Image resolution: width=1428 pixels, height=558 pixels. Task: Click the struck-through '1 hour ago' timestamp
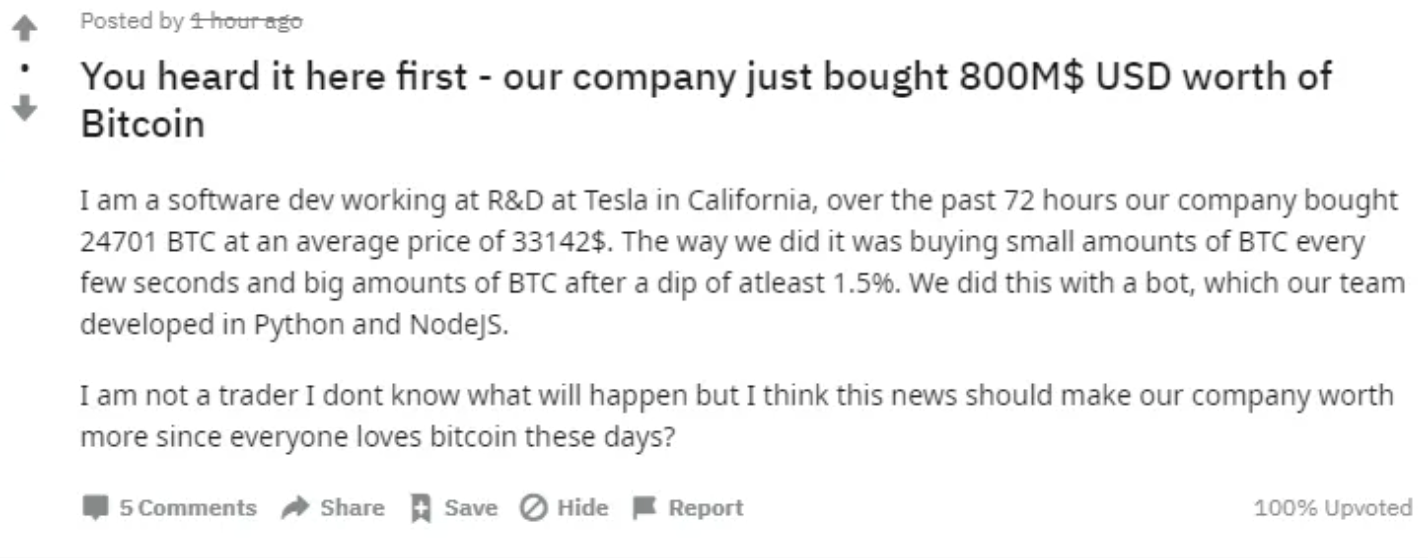click(x=246, y=21)
